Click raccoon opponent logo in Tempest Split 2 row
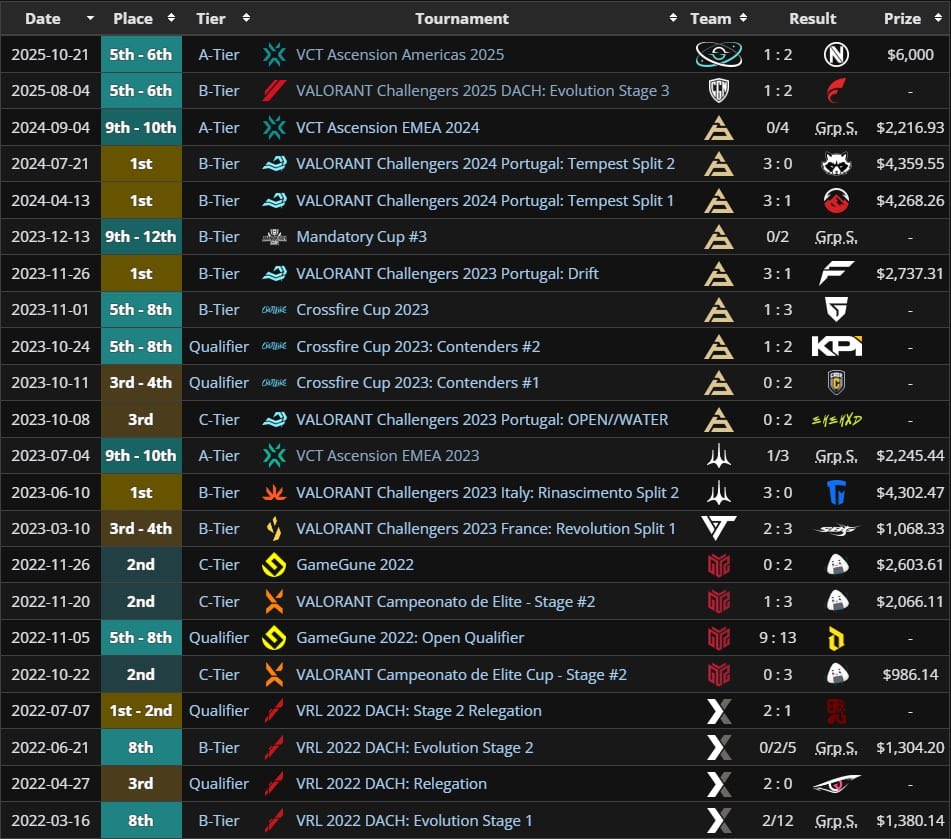The image size is (951, 839). tap(836, 164)
